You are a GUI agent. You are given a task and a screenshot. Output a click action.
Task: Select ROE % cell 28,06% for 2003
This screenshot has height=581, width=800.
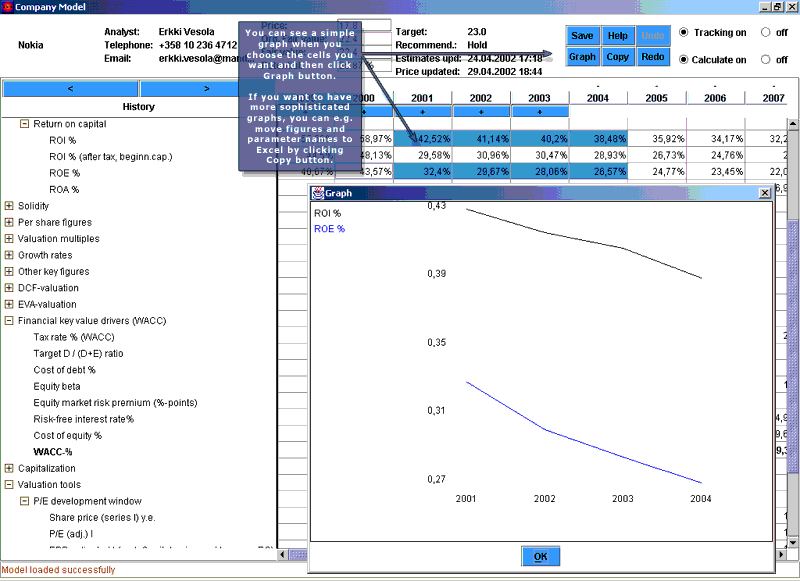[x=540, y=171]
